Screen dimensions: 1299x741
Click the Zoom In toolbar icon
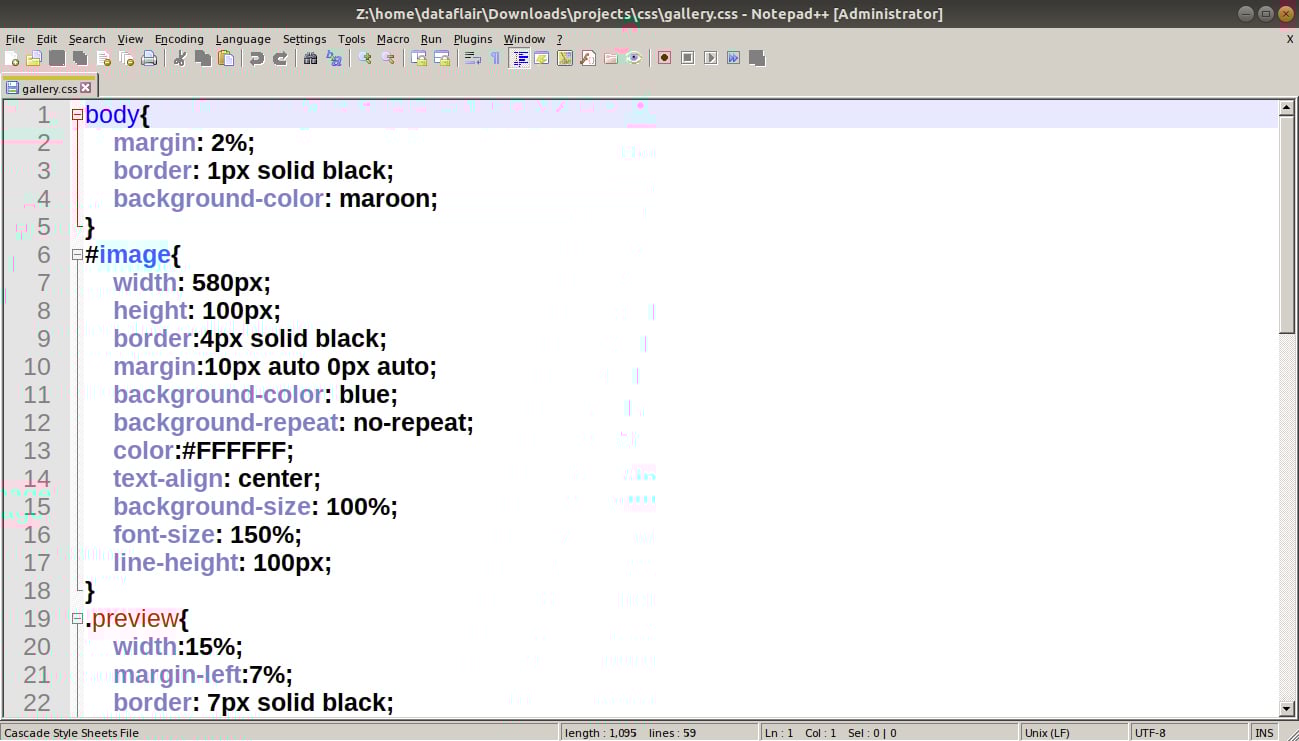(365, 58)
